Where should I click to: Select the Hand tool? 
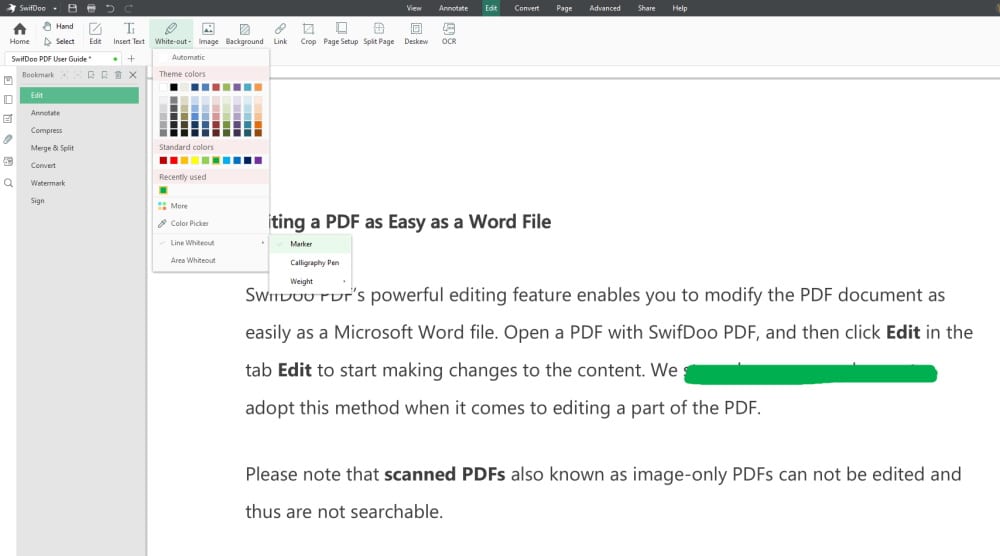(x=58, y=26)
